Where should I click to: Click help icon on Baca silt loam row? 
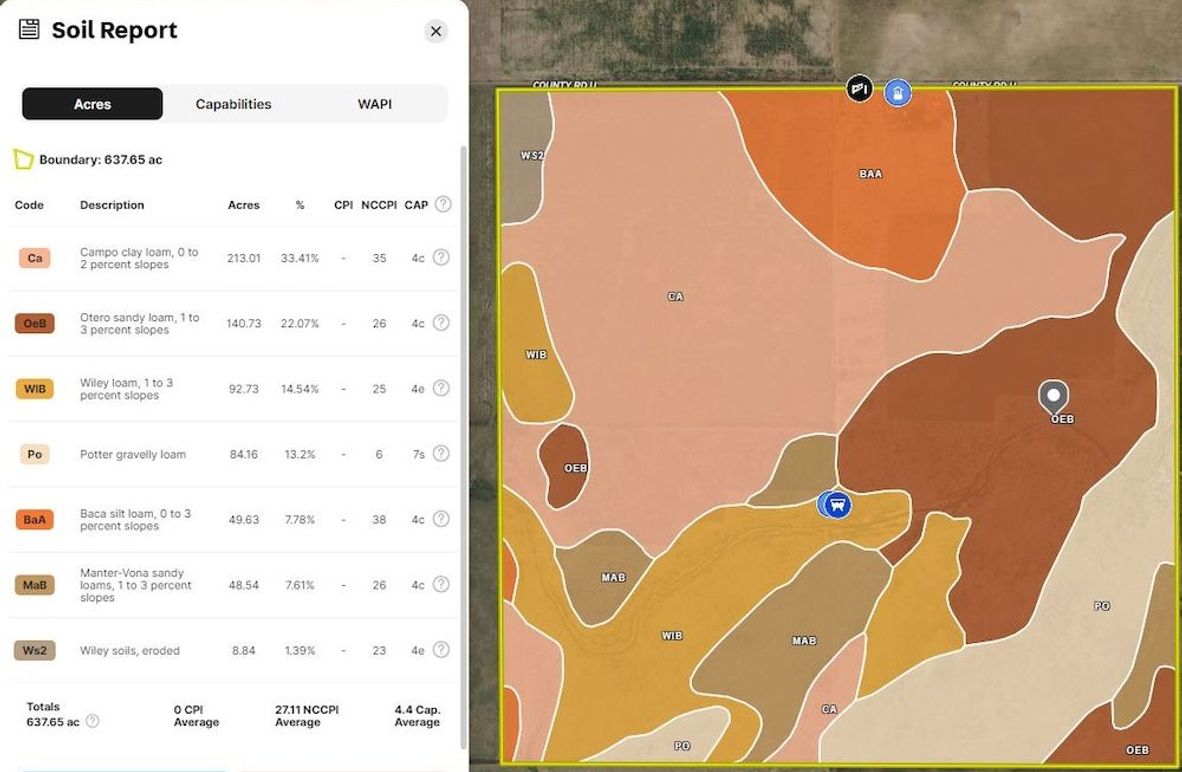(x=441, y=519)
